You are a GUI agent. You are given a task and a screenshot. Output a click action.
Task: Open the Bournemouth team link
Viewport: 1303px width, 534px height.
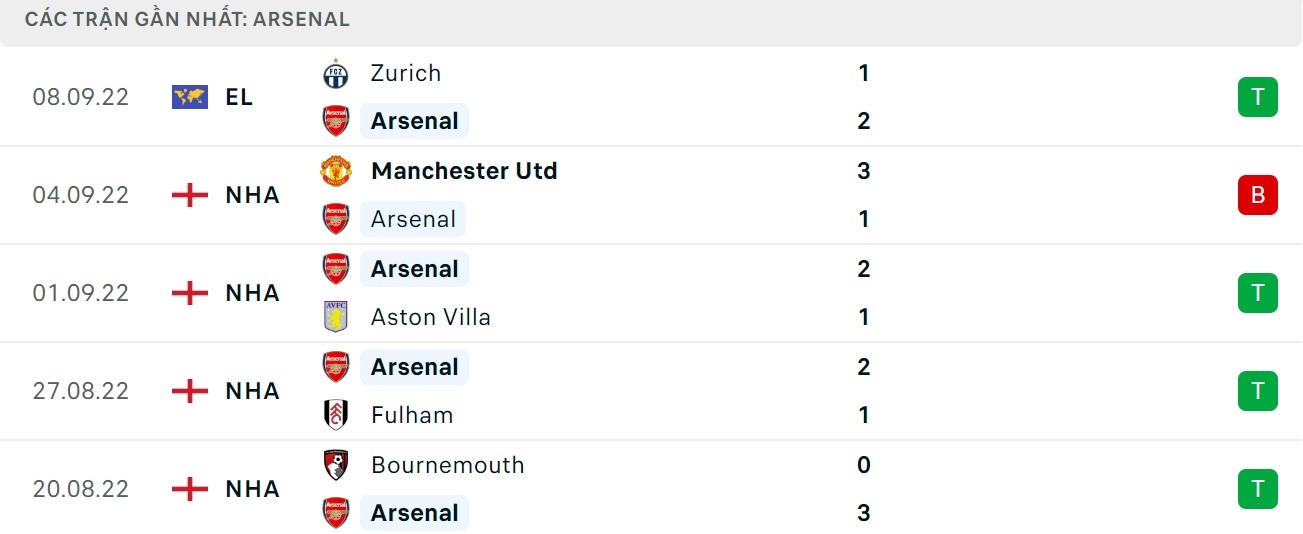tap(447, 465)
